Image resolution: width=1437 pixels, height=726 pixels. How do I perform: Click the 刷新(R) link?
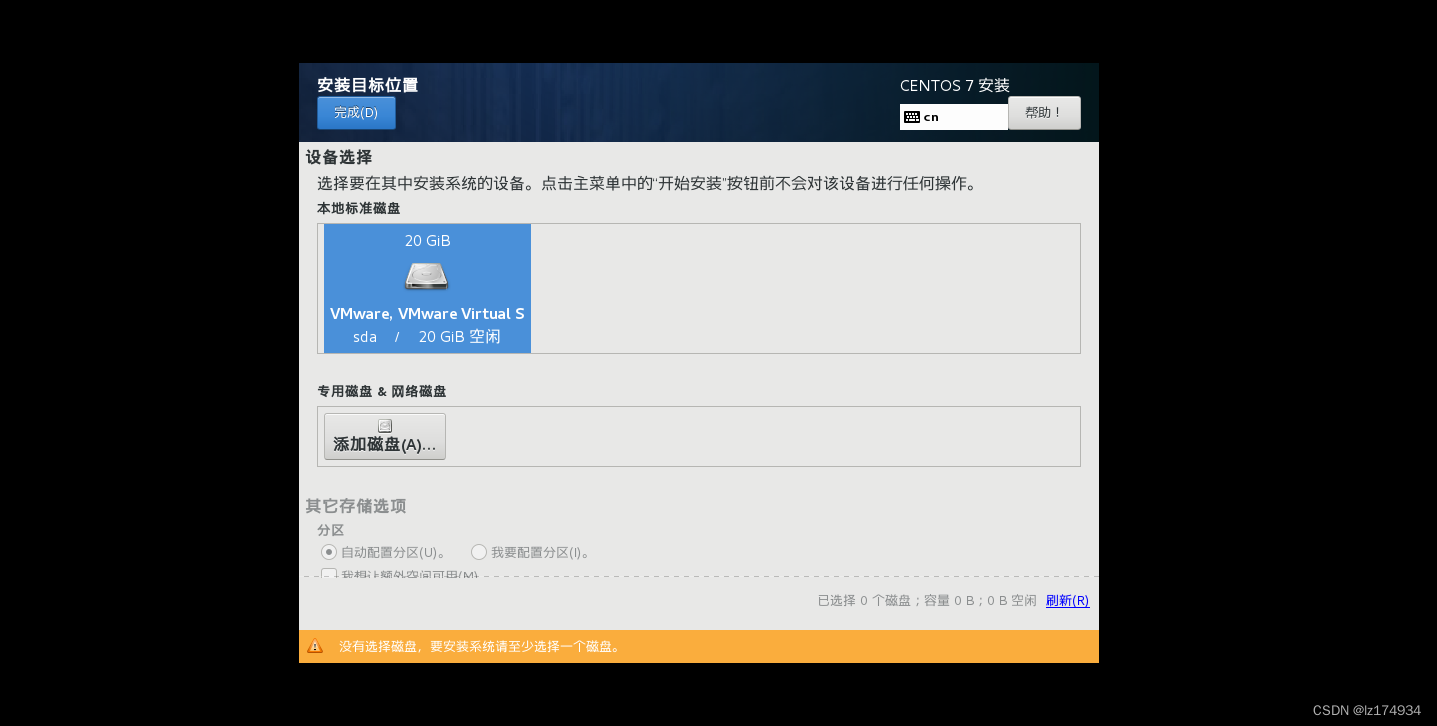(1067, 600)
